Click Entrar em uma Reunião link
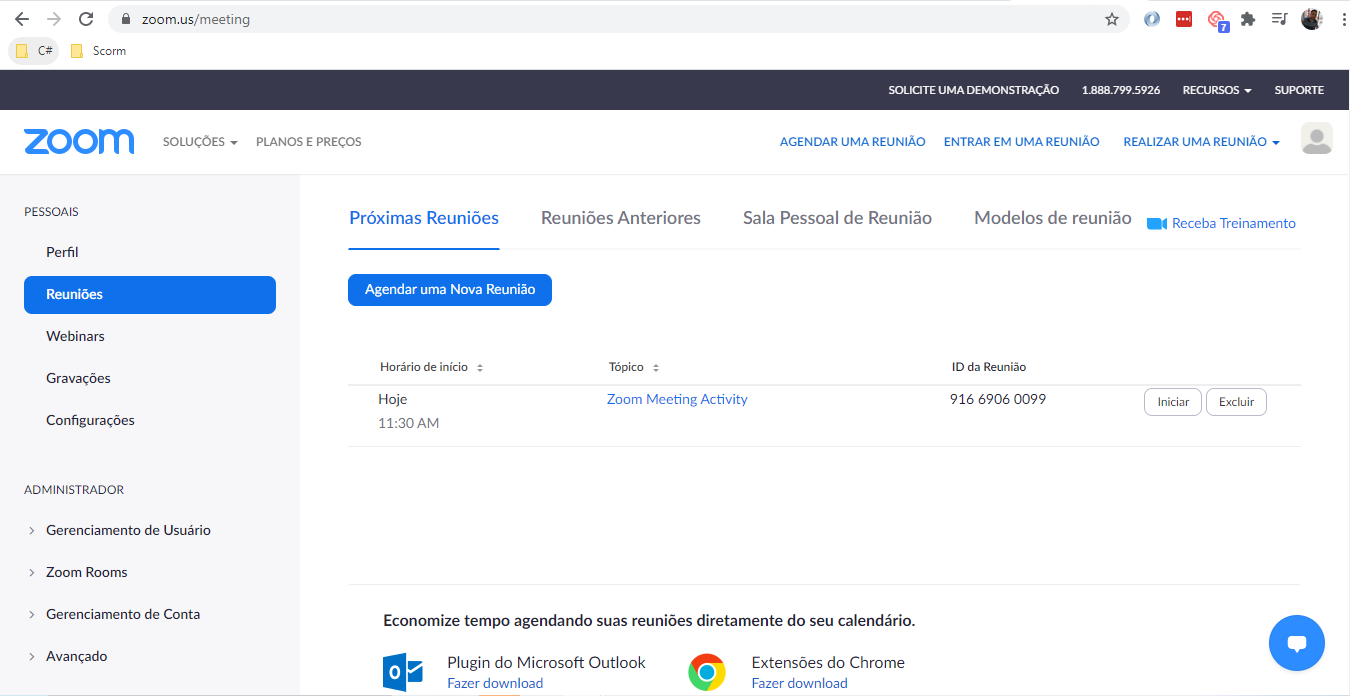The image size is (1350, 696). (1021, 142)
